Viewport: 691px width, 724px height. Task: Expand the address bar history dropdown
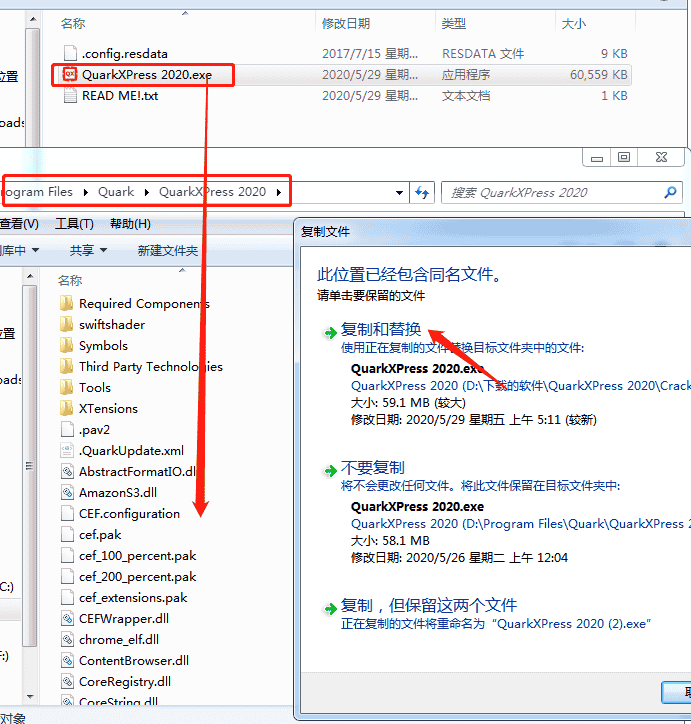pos(399,193)
